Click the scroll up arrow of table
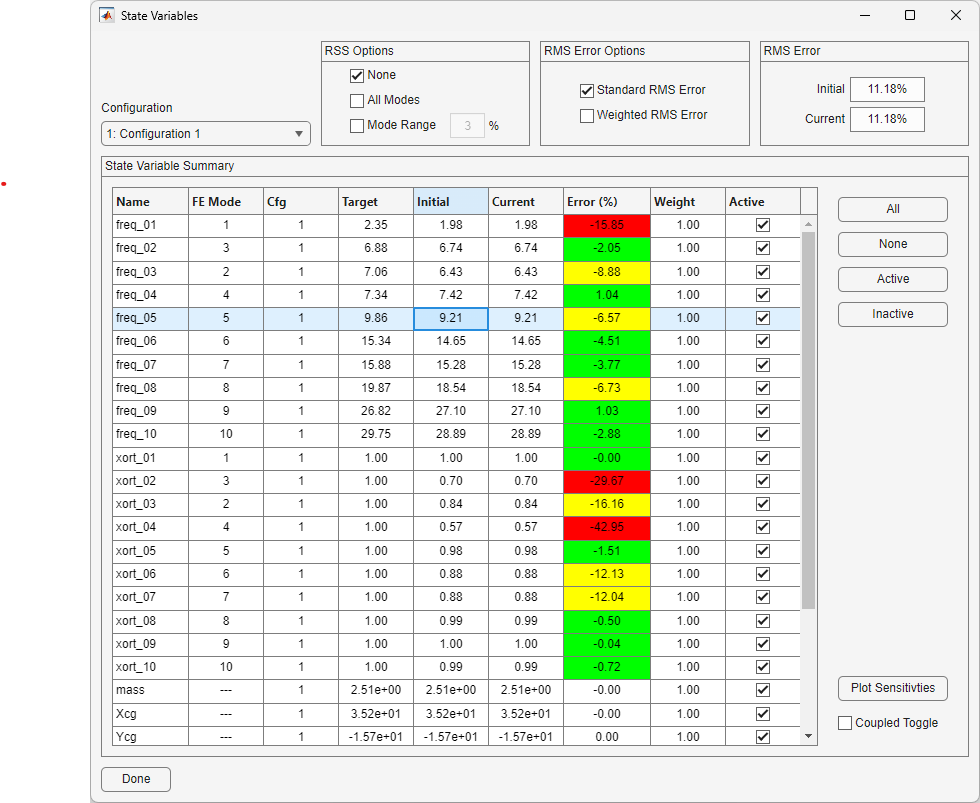The width and height of the screenshot is (980, 803). tap(808, 224)
